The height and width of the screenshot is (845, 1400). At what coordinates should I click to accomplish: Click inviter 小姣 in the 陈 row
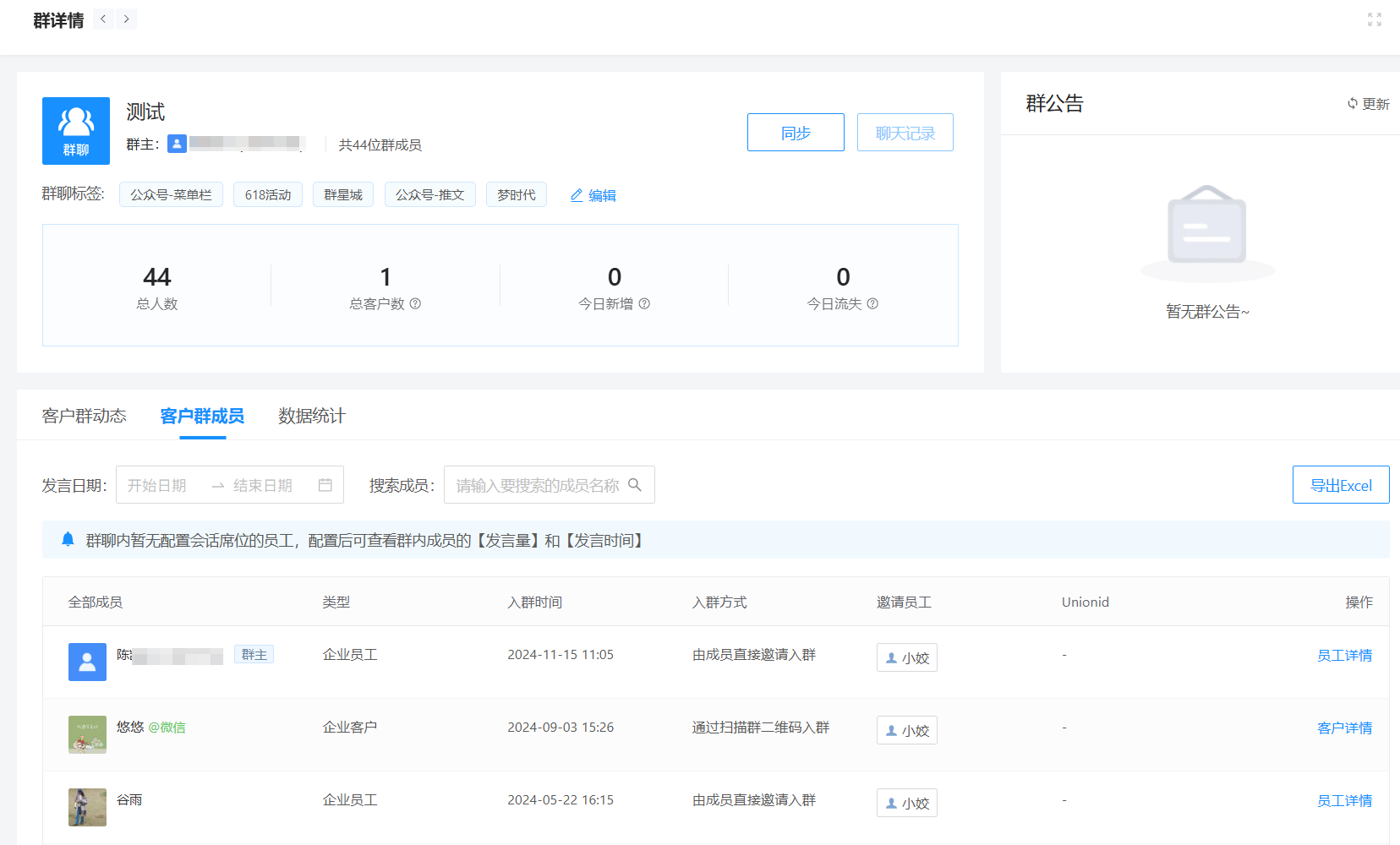(x=907, y=657)
